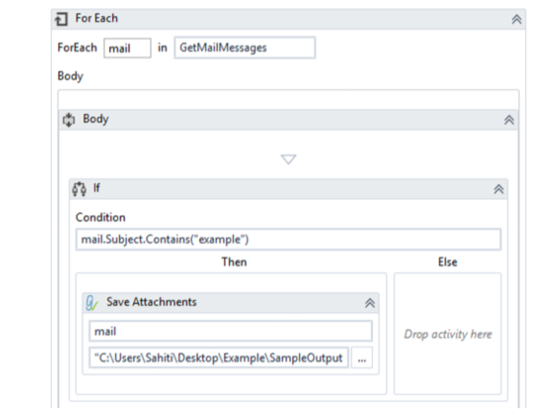554x412 pixels.
Task: Click the Body sequence icon
Action: coord(69,120)
